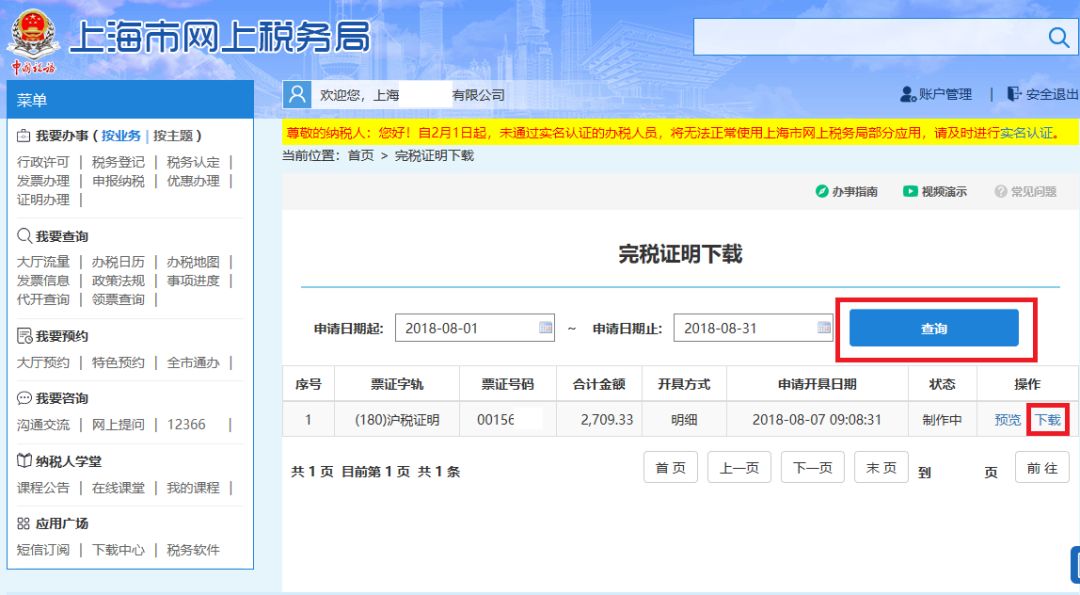Open the 实名认证 link in yellow notice
The image size is (1080, 595).
(x=1026, y=133)
